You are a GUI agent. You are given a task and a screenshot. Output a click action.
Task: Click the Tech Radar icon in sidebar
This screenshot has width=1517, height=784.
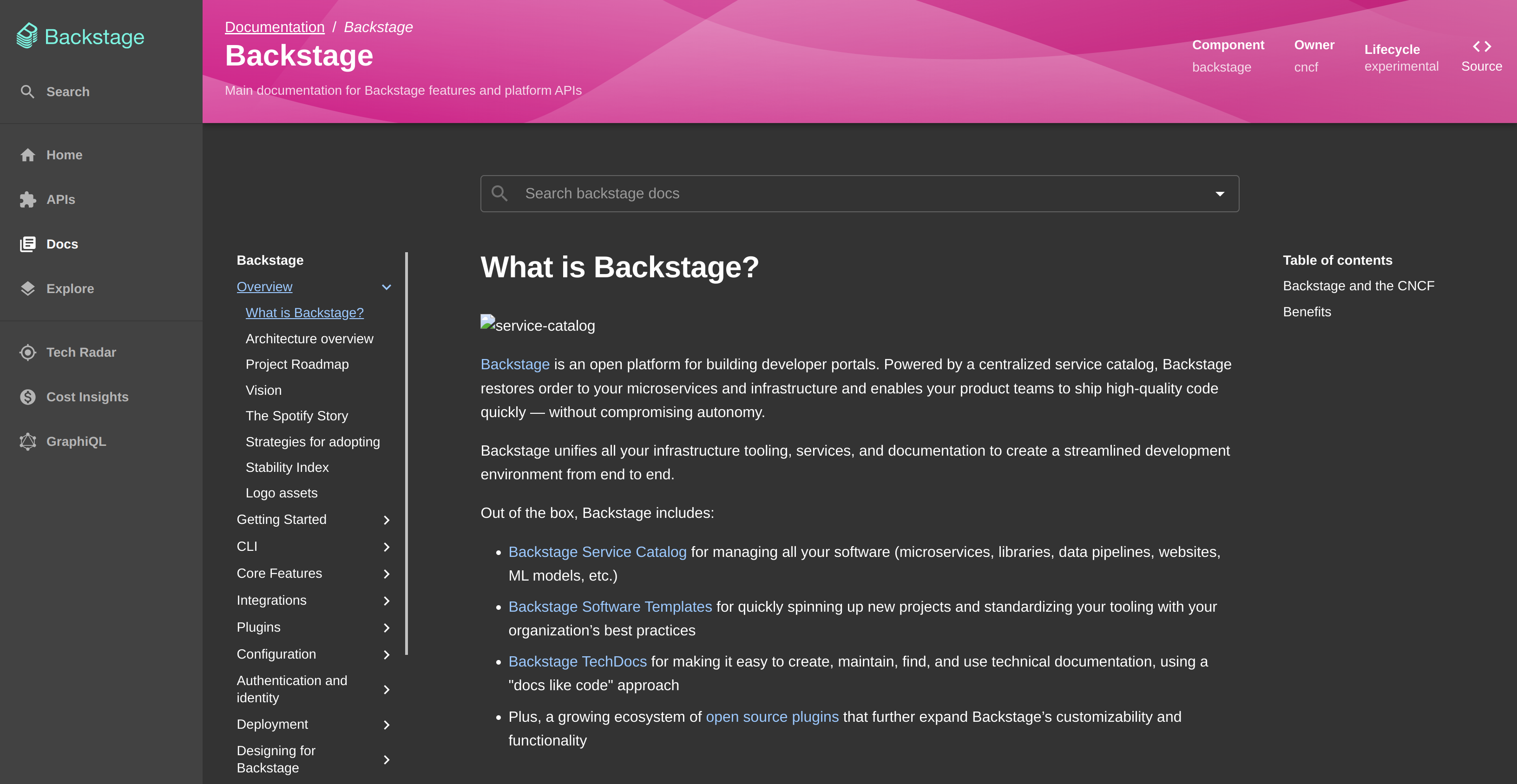27,352
